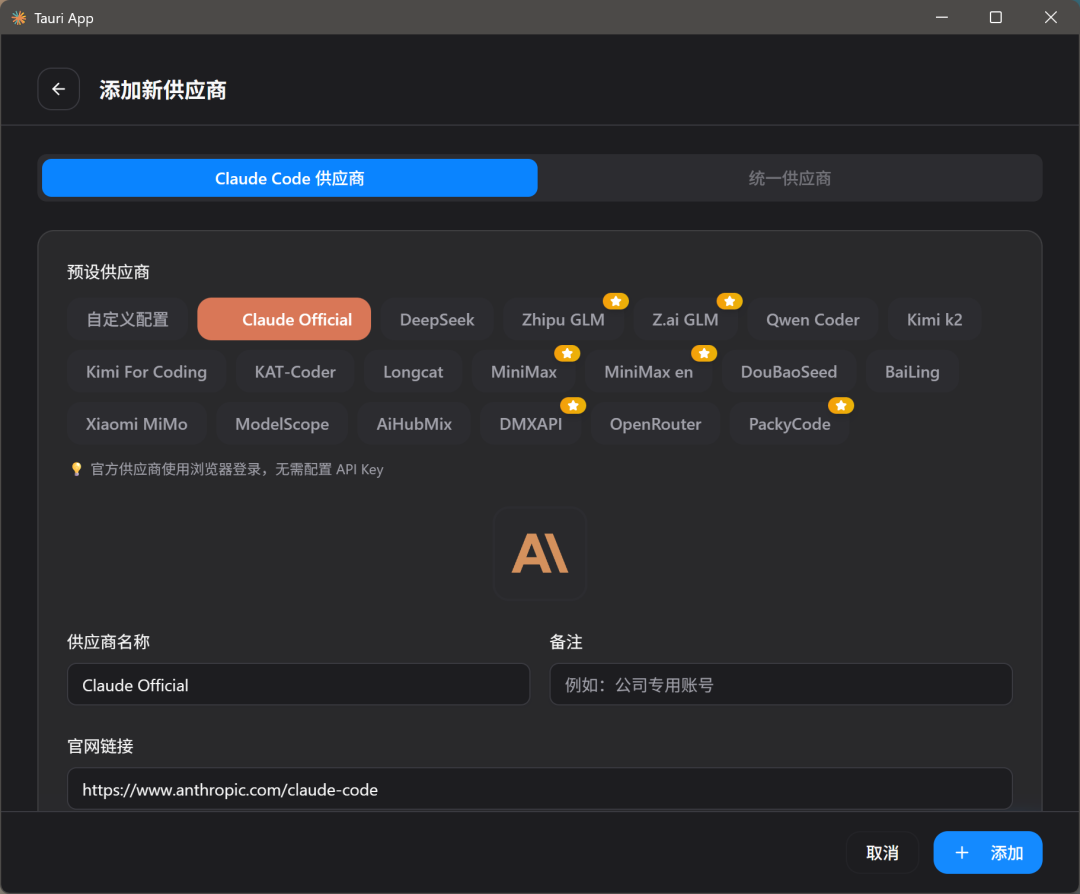Screen dimensions: 1080x894
Task: Select the 自定义配置 preset option
Action: (x=126, y=319)
